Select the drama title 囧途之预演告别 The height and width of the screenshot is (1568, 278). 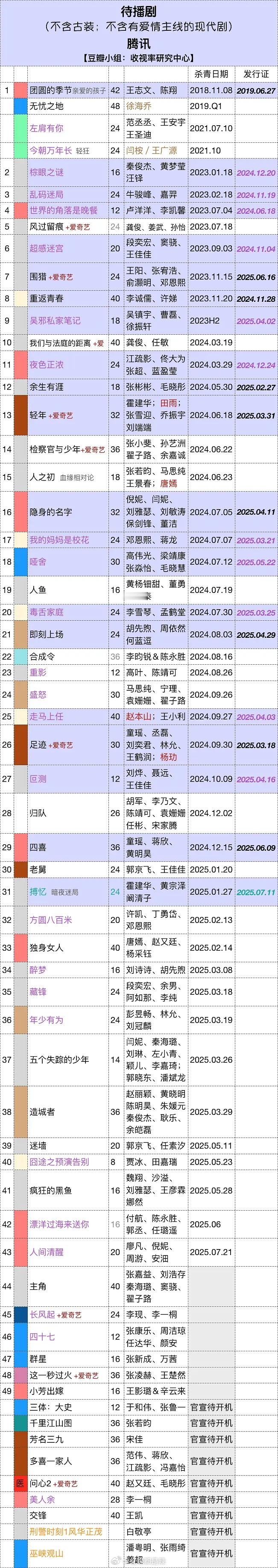pyautogui.click(x=59, y=1161)
